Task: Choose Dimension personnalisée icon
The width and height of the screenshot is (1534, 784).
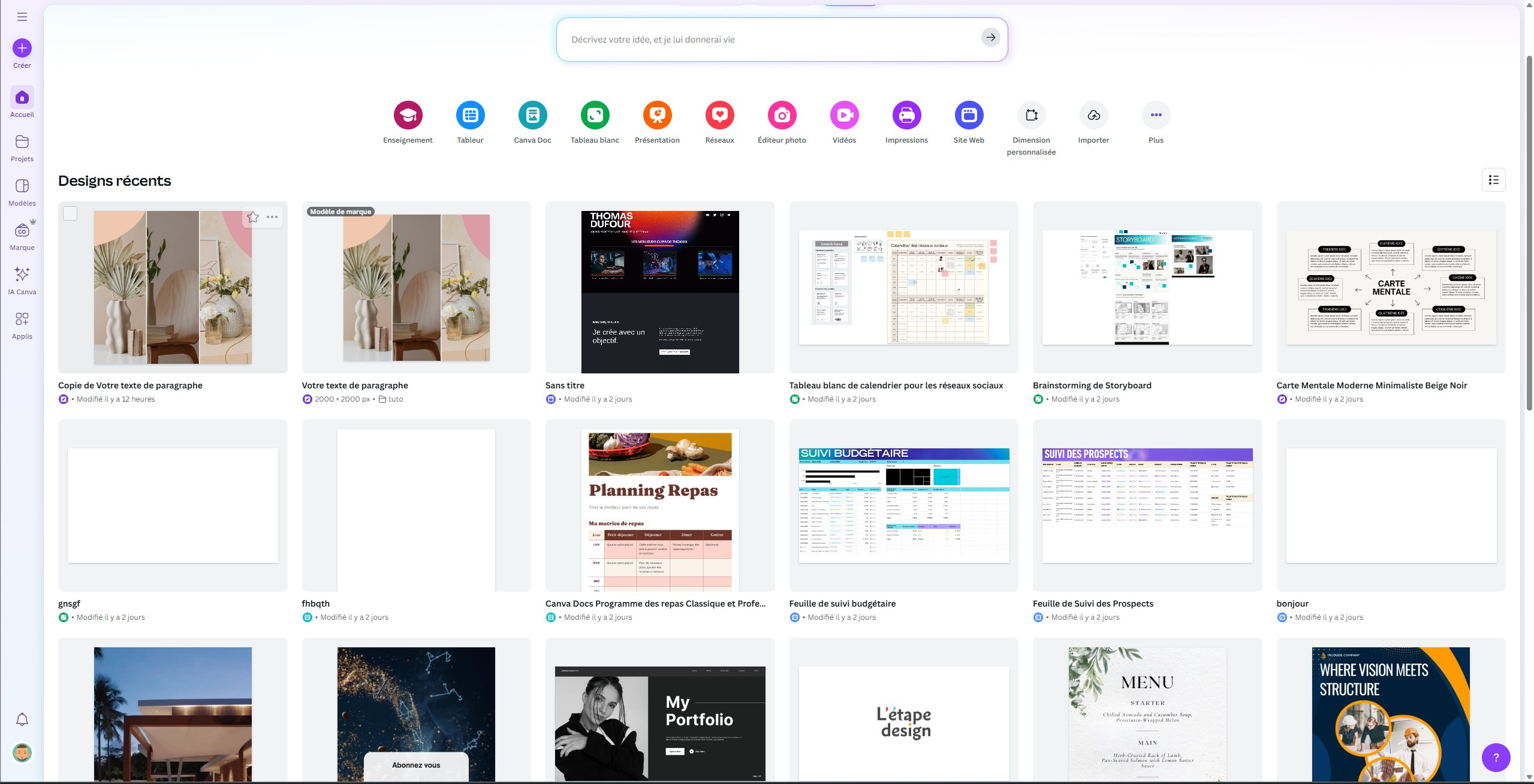Action: 1031,115
